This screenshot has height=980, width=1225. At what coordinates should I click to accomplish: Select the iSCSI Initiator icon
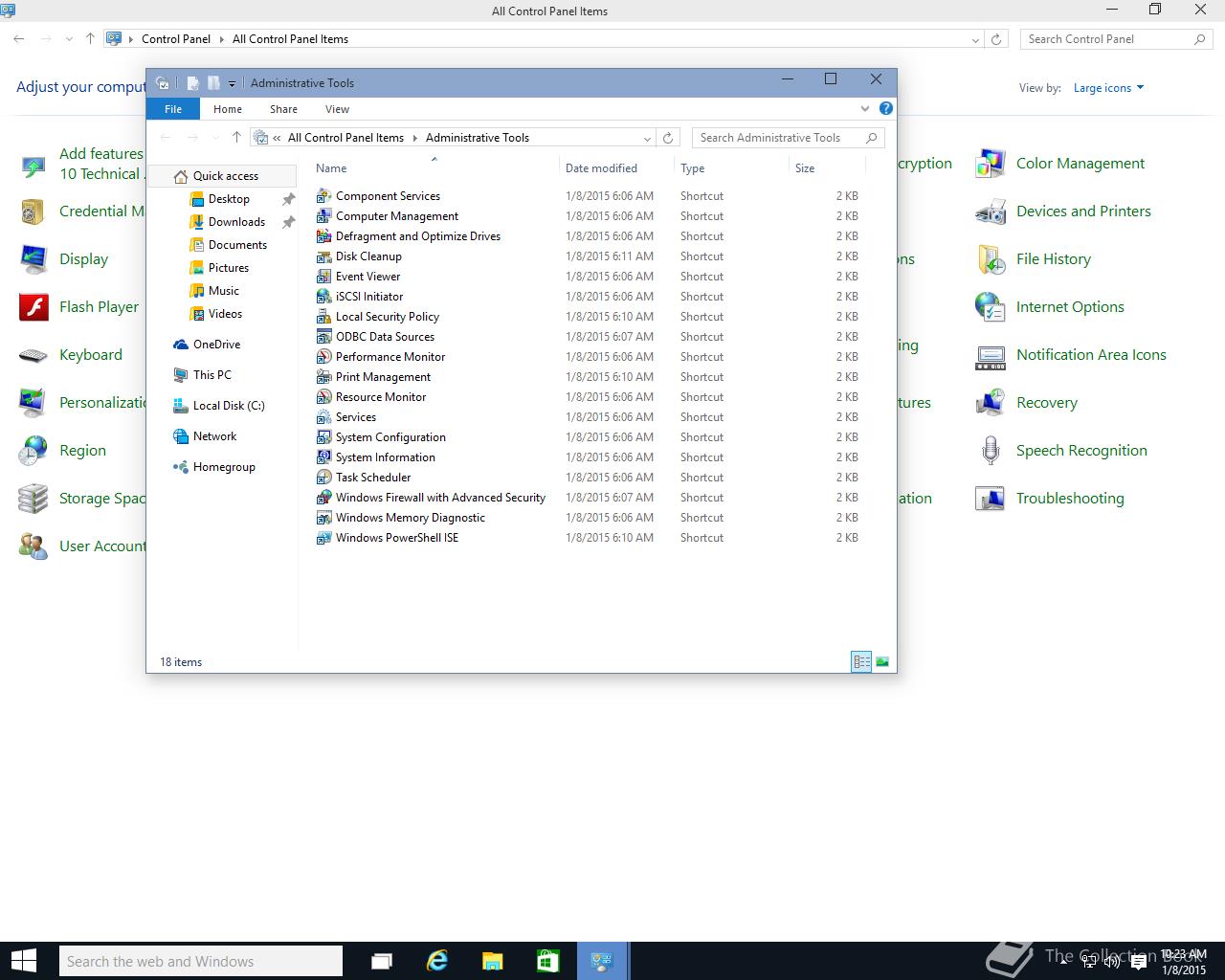pos(323,296)
